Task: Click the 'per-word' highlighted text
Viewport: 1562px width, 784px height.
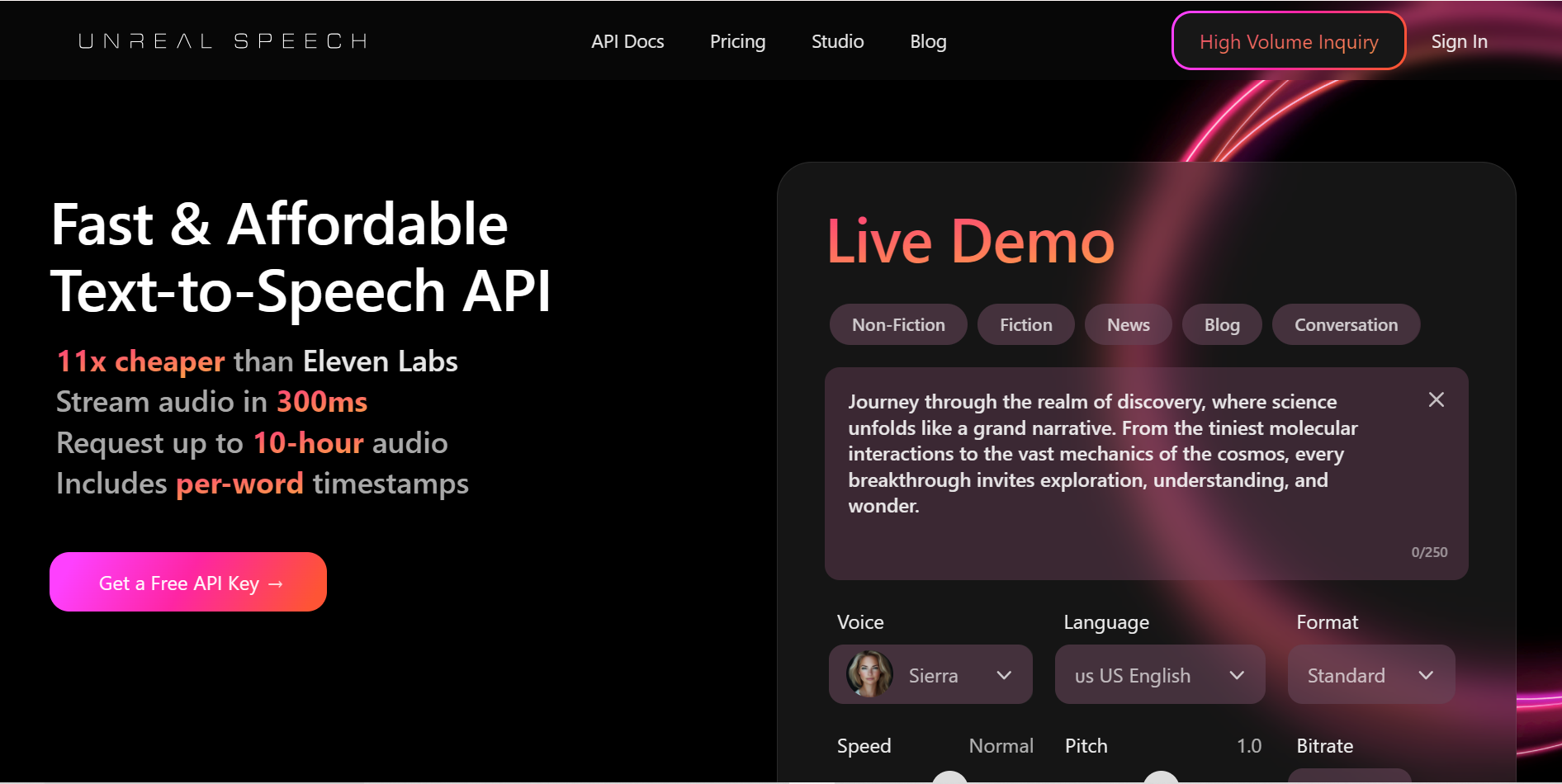Action: tap(239, 484)
